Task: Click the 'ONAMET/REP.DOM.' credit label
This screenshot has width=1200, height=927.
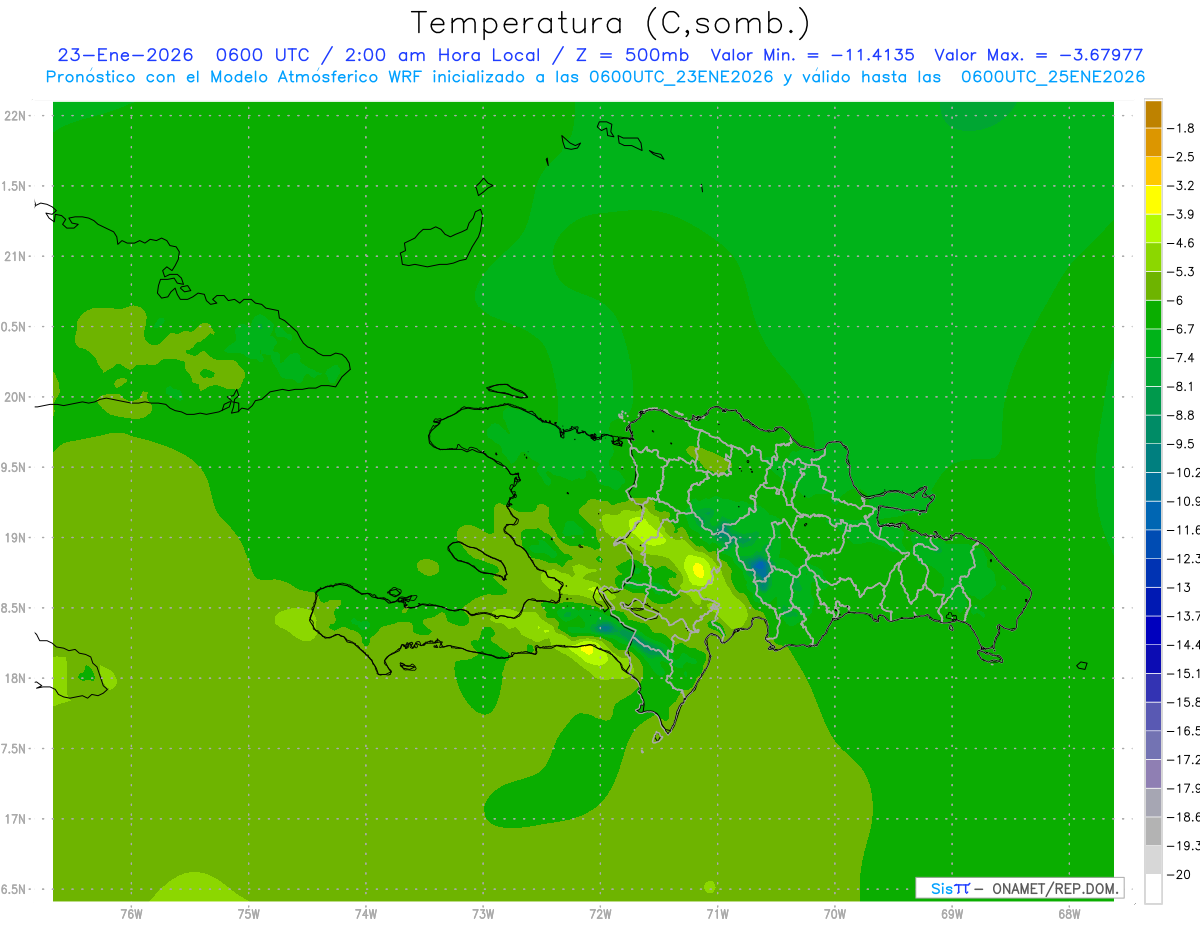Action: pyautogui.click(x=1053, y=888)
